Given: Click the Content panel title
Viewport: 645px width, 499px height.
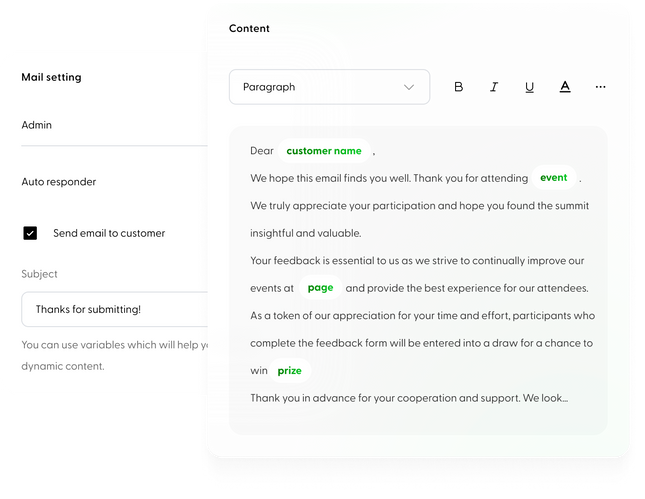Looking at the screenshot, I should click(249, 28).
